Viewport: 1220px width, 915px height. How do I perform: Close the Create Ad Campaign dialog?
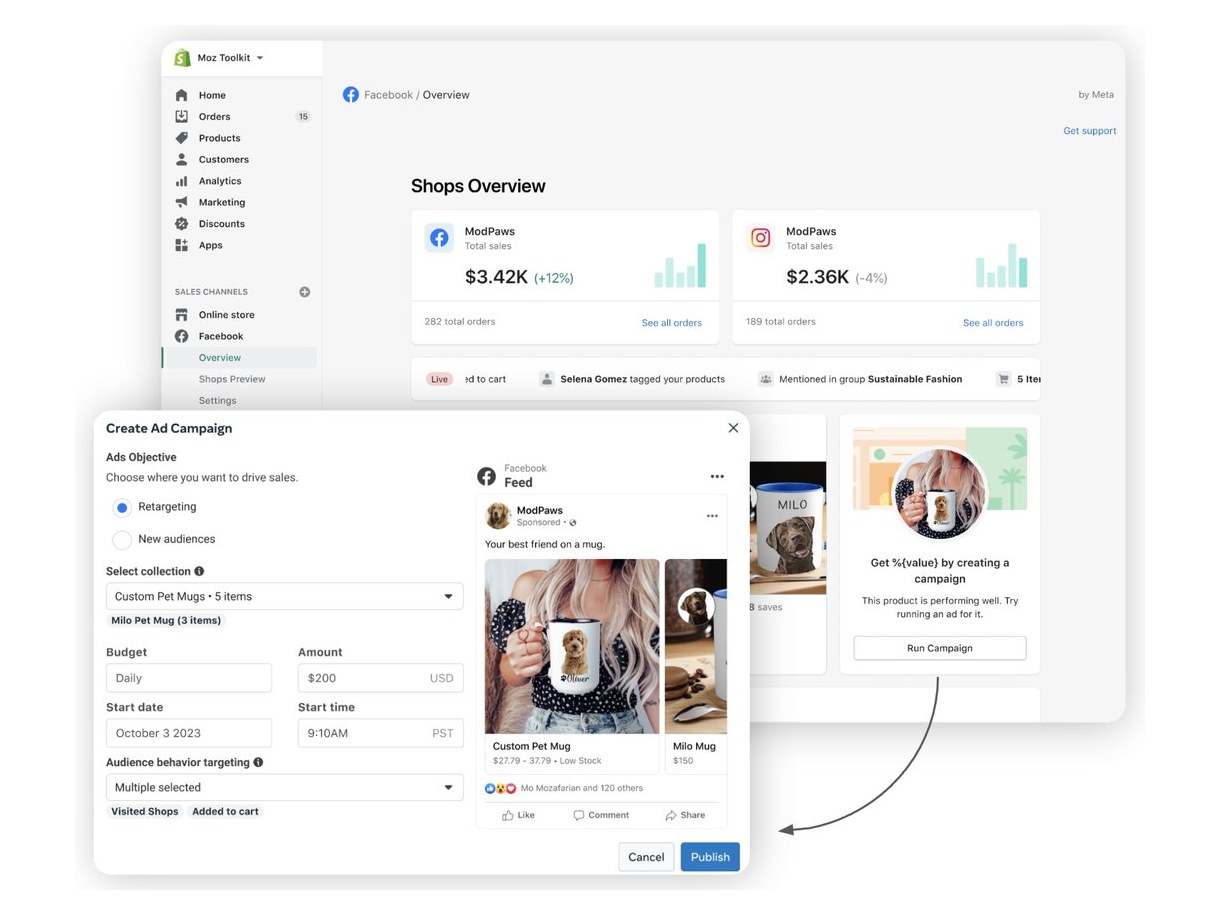click(x=733, y=428)
